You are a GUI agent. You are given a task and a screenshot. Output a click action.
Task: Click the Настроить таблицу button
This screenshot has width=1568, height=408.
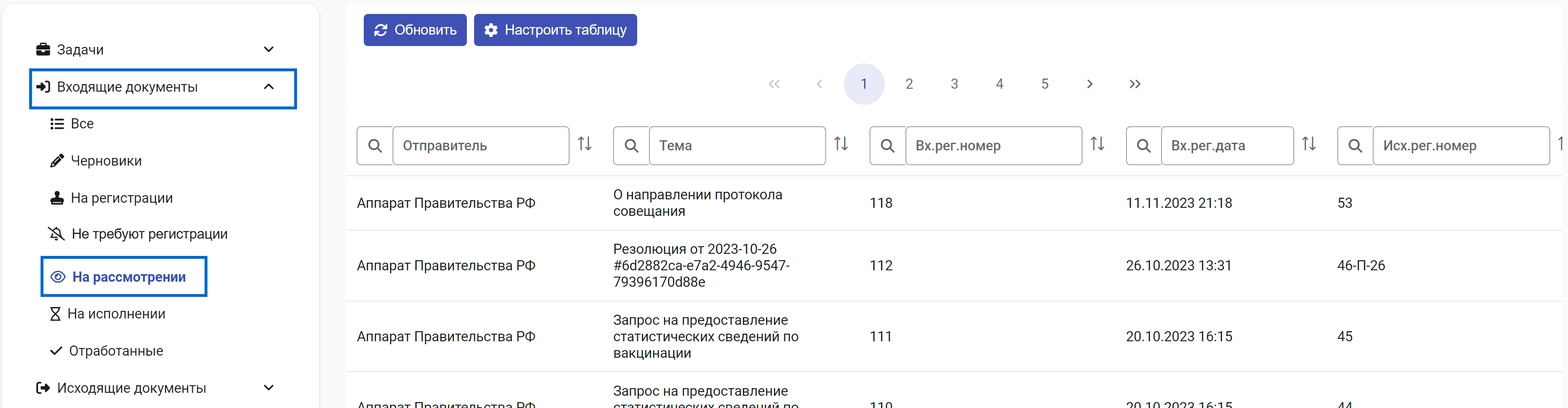(x=555, y=30)
